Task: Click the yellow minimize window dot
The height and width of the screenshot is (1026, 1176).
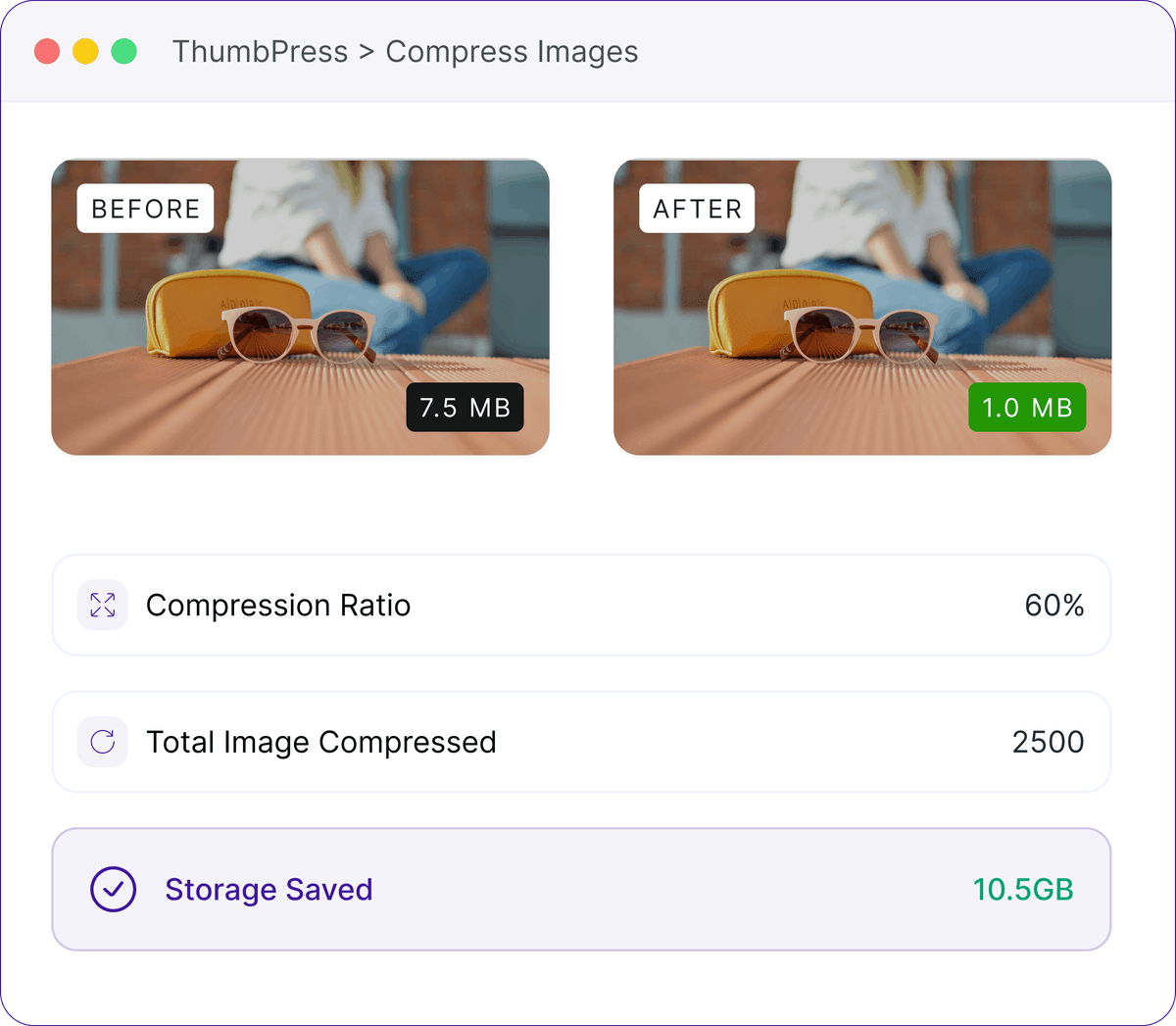Action: (86, 51)
